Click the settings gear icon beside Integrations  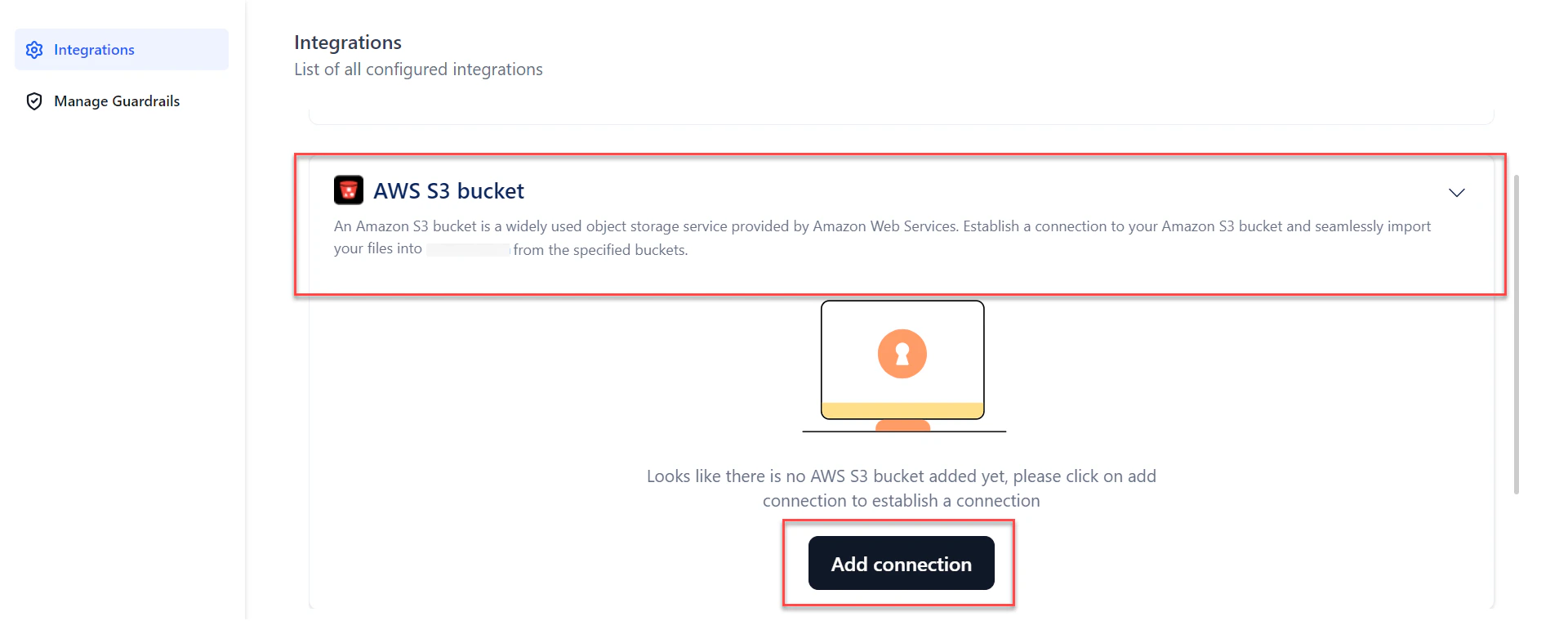33,50
